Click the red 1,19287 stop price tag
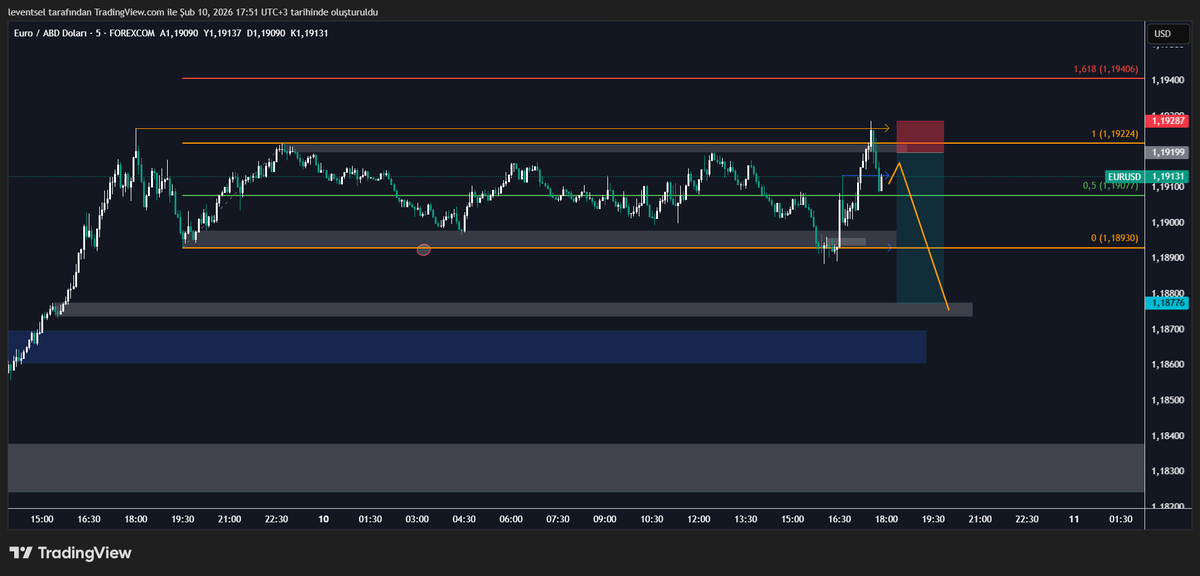 pos(1169,120)
